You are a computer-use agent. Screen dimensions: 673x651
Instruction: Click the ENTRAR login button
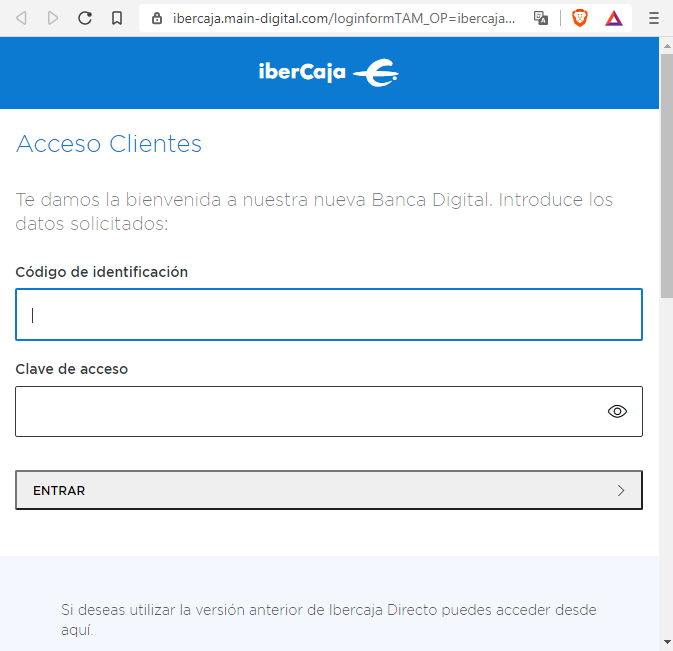coord(328,490)
